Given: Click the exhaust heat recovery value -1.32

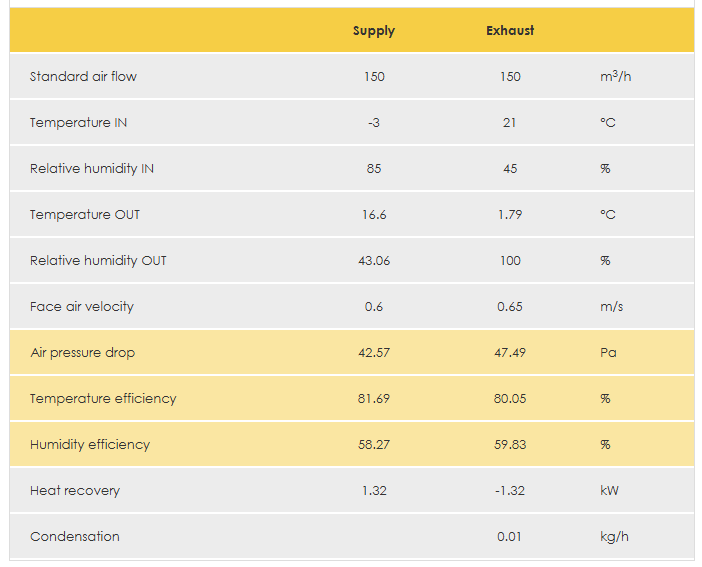Looking at the screenshot, I should tap(510, 491).
